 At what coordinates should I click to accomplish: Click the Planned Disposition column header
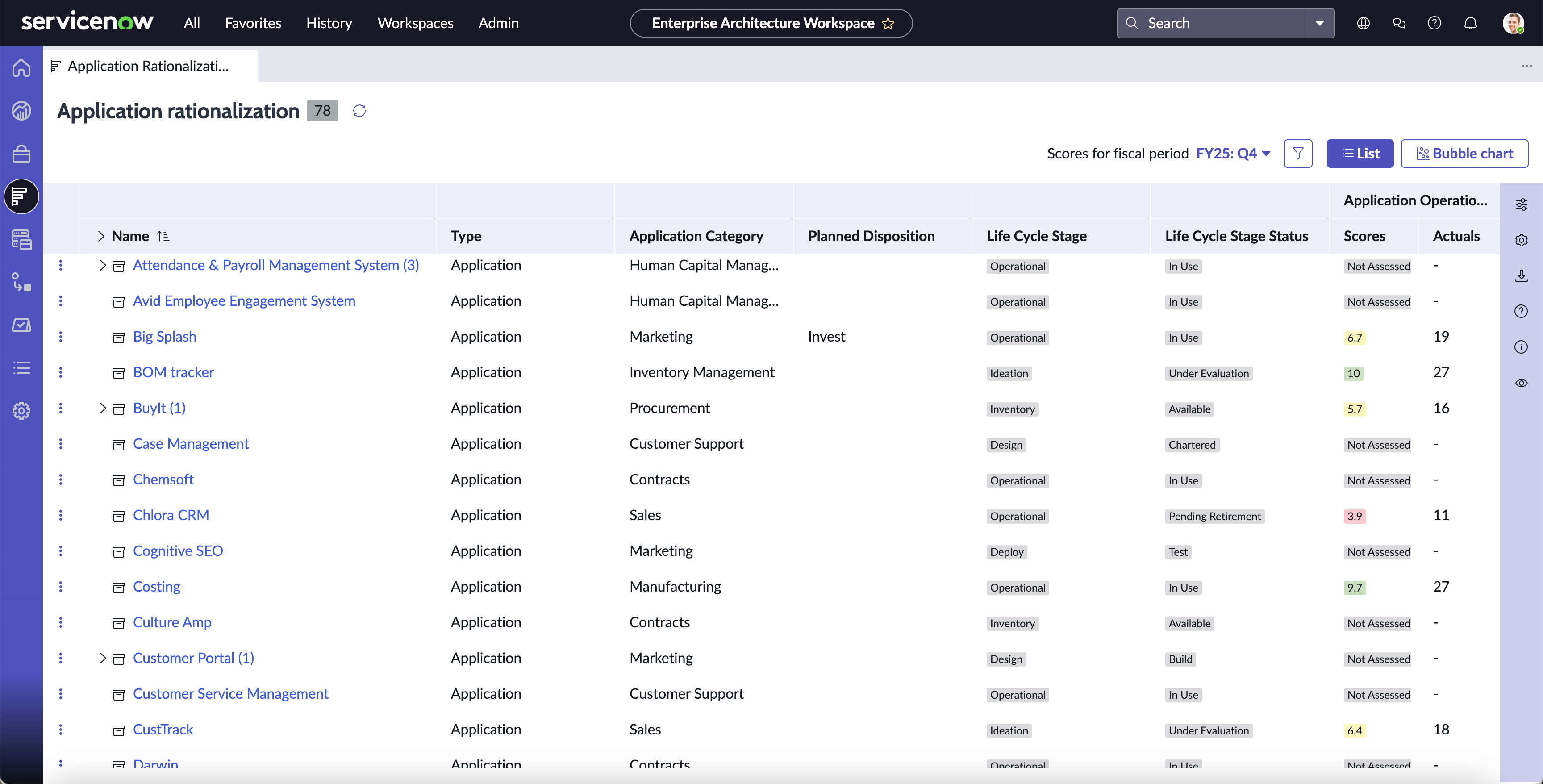tap(871, 236)
